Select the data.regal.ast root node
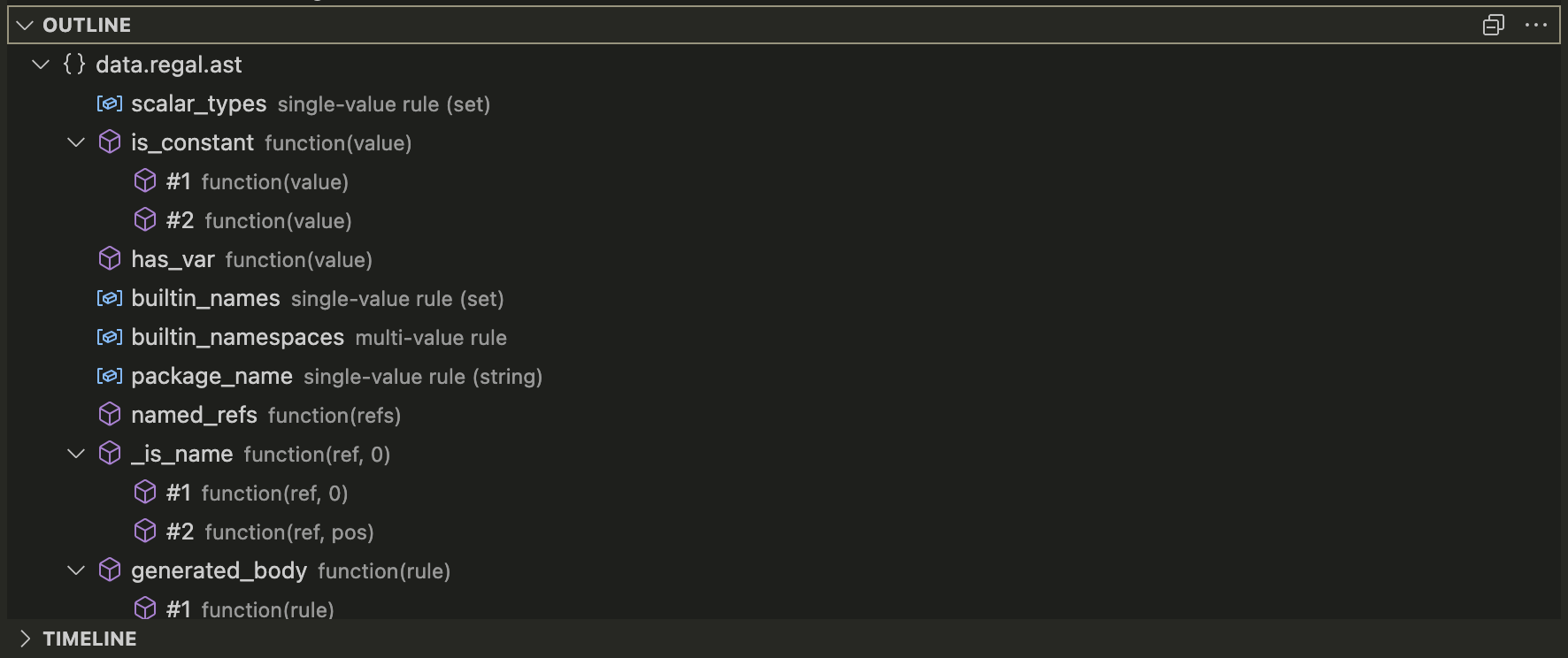This screenshot has width=1568, height=658. 168,64
